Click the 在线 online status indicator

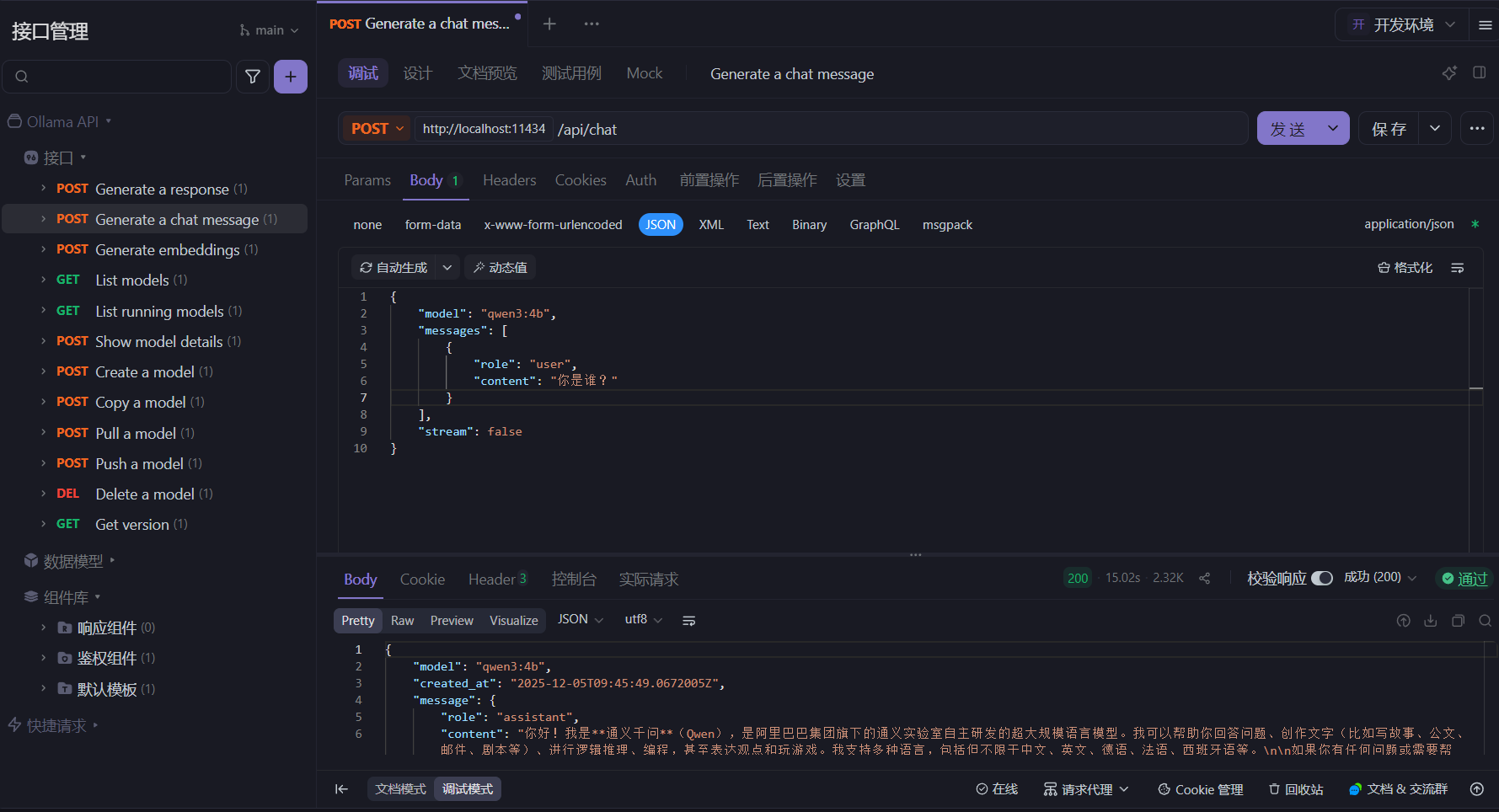[997, 789]
